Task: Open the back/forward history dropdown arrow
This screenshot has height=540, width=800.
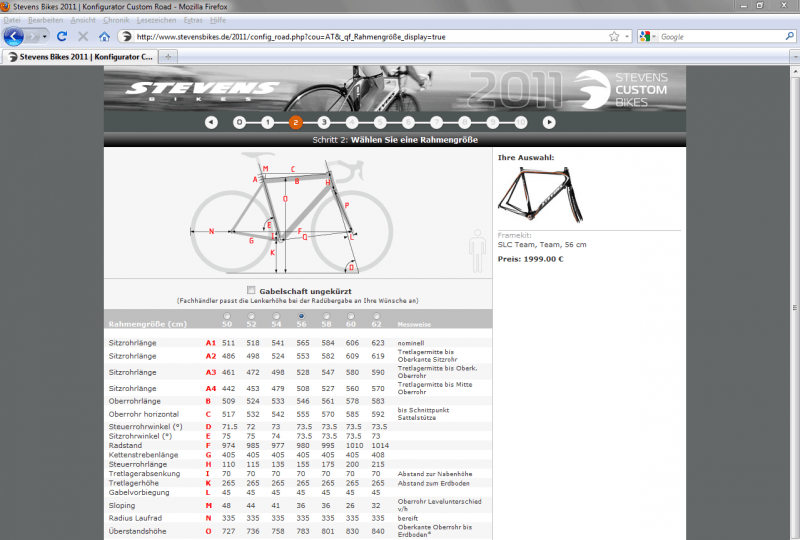Action: [x=45, y=37]
